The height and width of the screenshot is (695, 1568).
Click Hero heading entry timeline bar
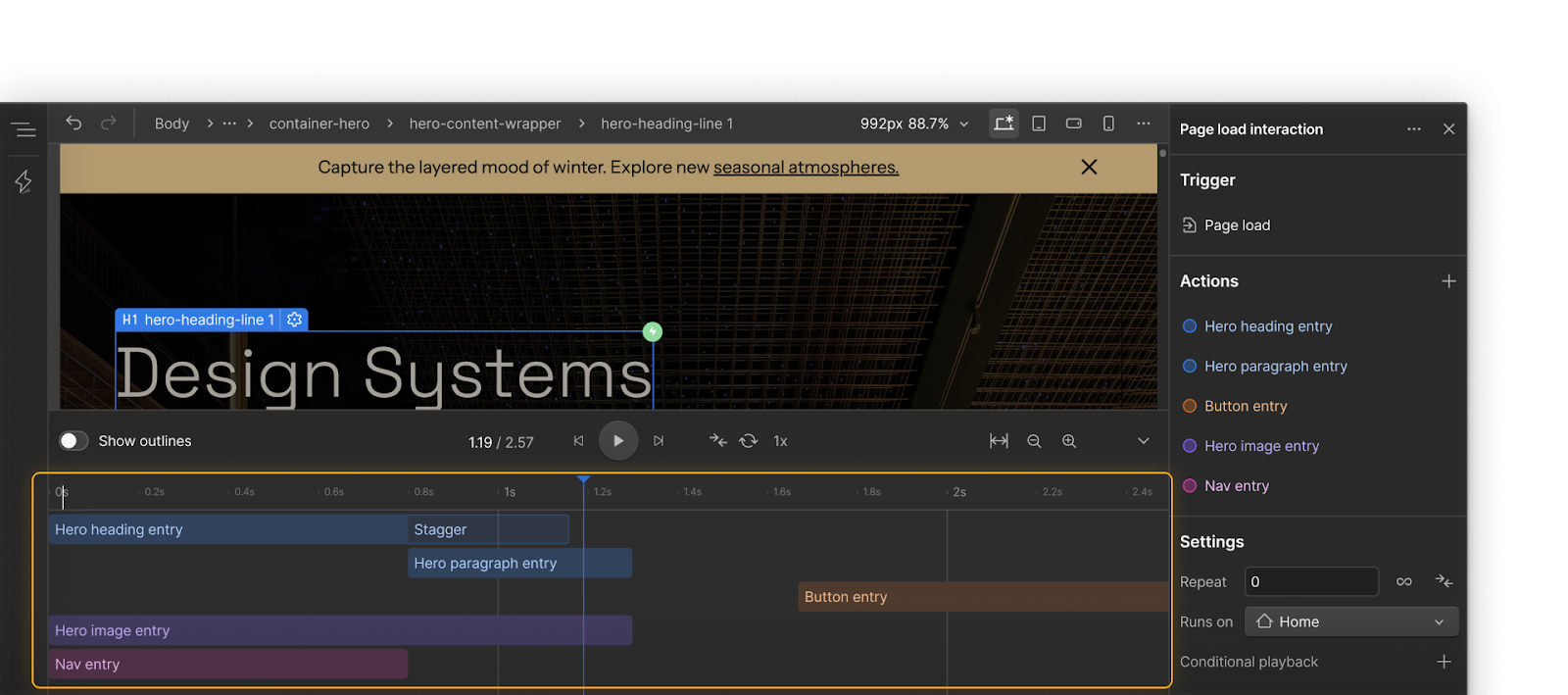point(228,529)
